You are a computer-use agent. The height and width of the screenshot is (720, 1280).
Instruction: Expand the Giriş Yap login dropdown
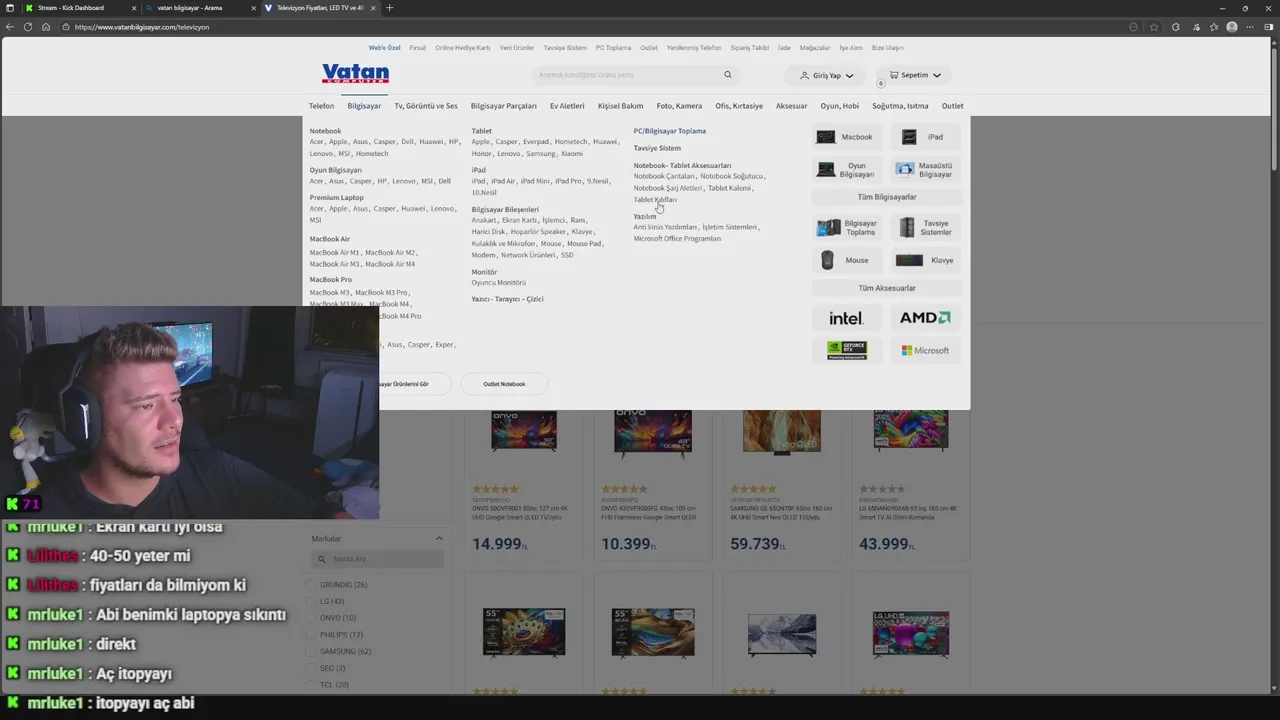point(826,75)
